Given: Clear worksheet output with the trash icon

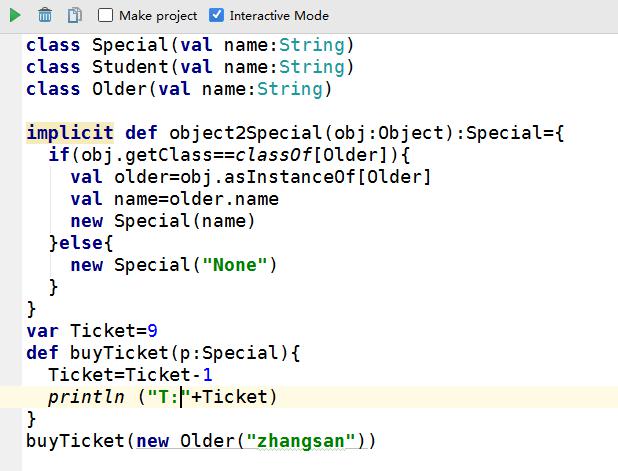Looking at the screenshot, I should click(45, 15).
